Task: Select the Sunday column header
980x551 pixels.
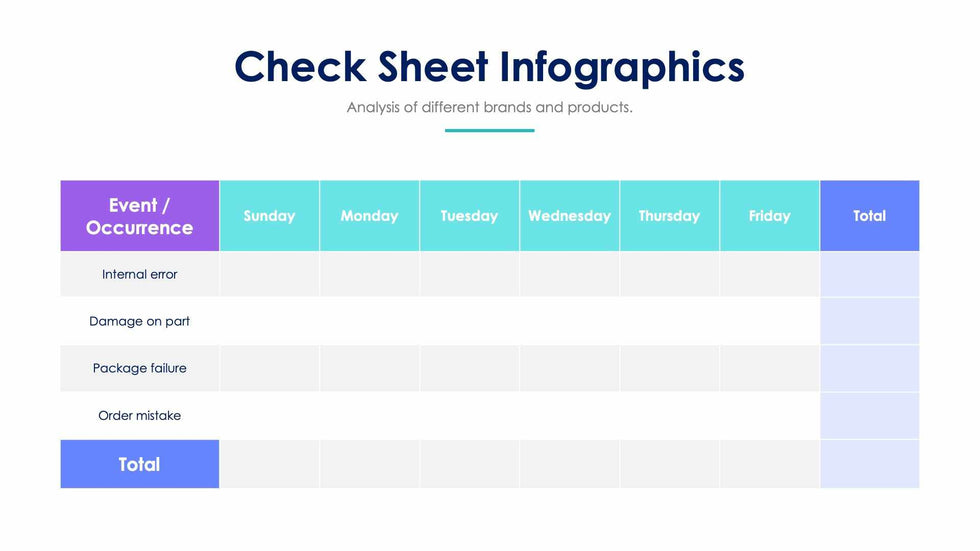Action: click(x=269, y=216)
